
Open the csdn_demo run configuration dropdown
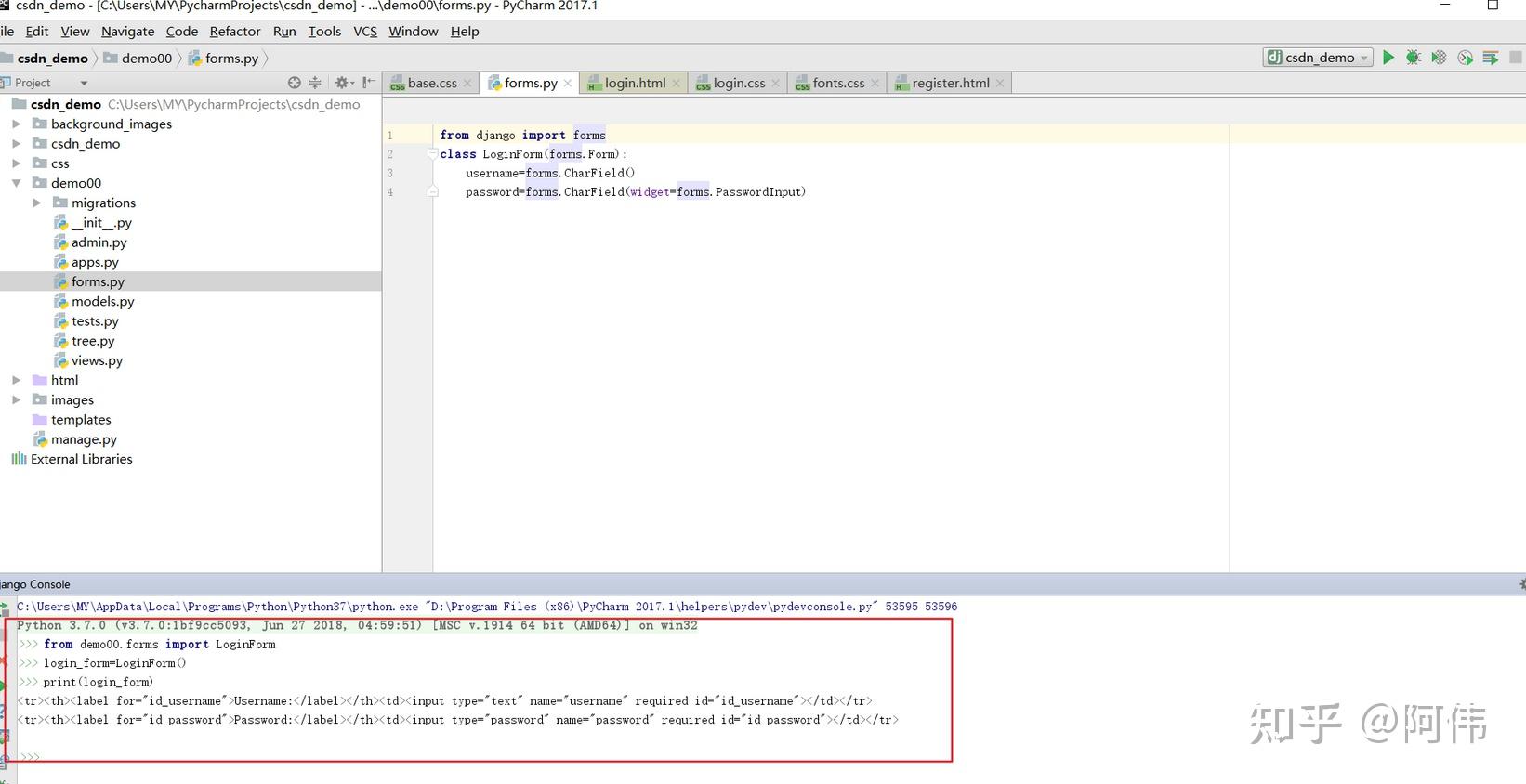click(x=1318, y=58)
